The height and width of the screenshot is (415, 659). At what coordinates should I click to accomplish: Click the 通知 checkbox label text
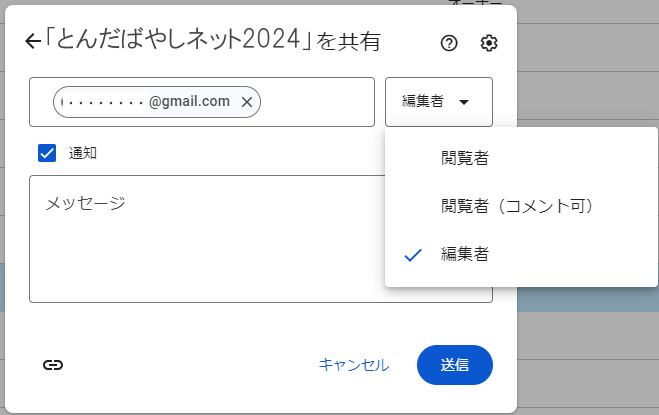click(x=83, y=153)
